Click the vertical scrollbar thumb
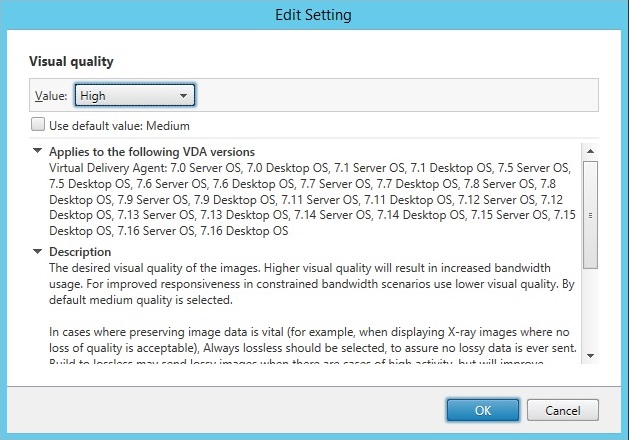 coord(590,214)
